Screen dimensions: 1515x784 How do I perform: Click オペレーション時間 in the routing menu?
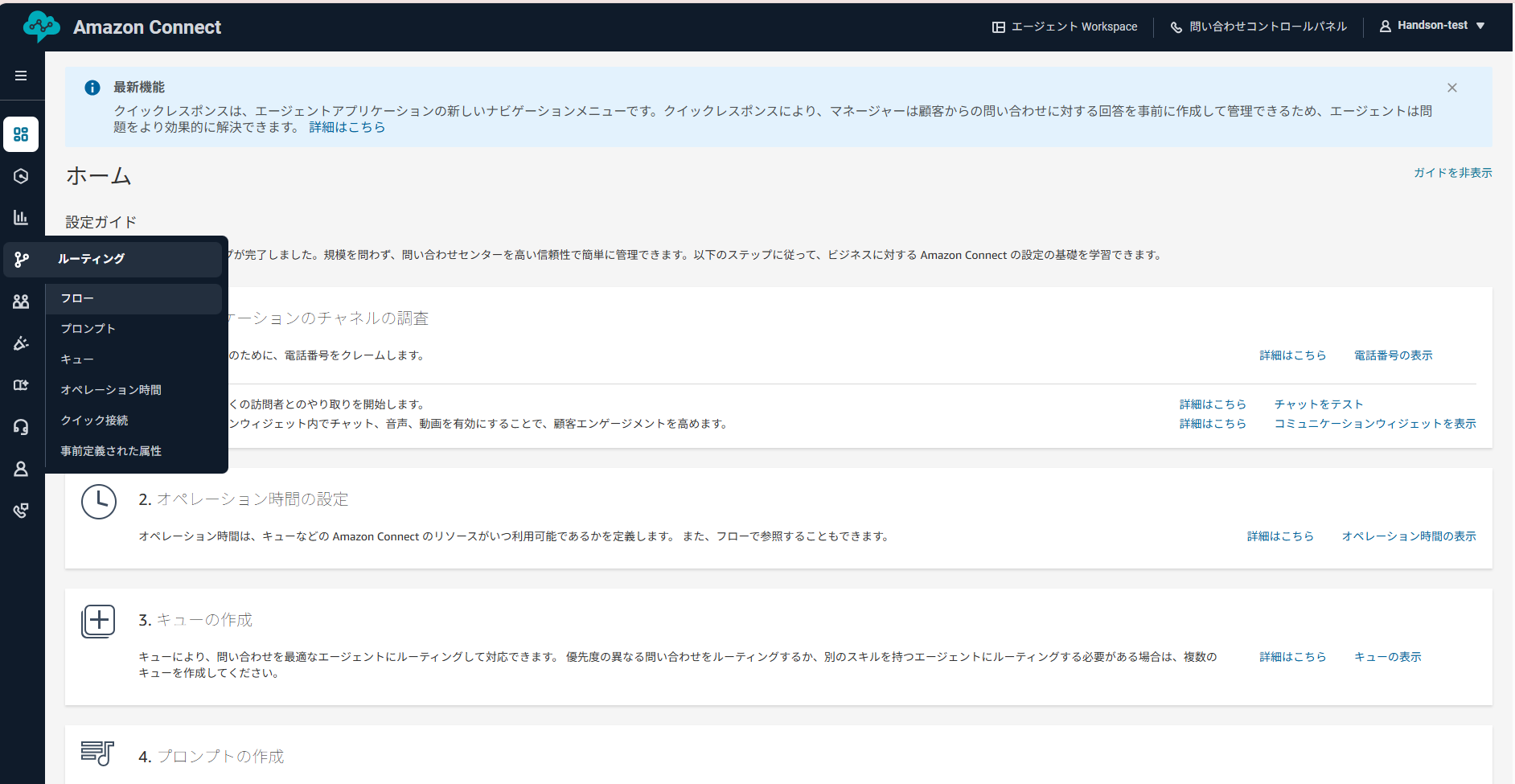click(110, 389)
